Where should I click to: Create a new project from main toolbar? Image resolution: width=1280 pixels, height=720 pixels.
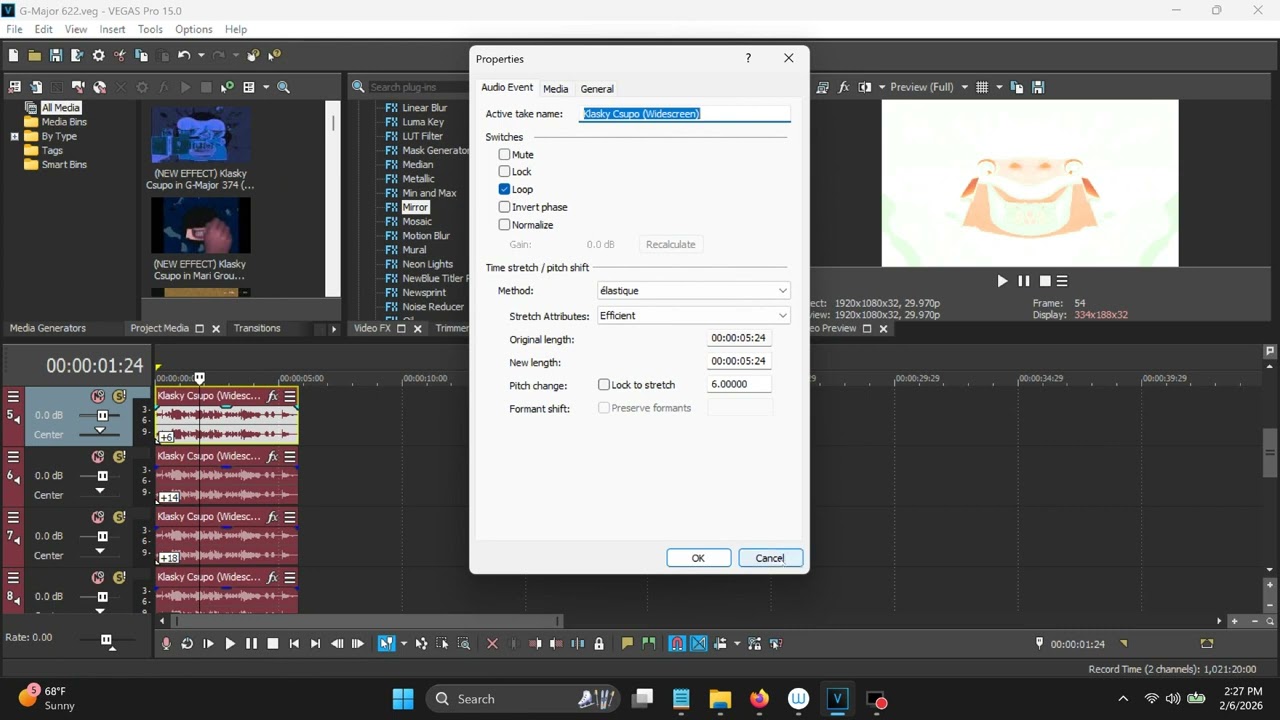point(13,56)
